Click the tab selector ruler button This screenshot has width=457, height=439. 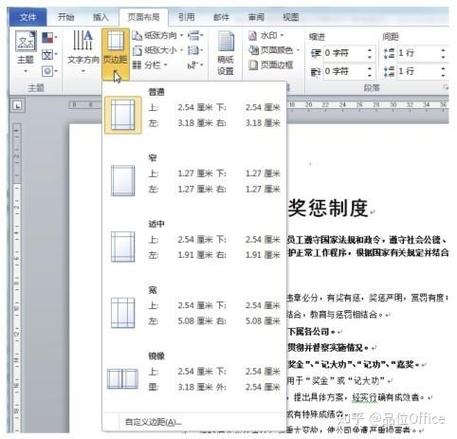tap(18, 106)
